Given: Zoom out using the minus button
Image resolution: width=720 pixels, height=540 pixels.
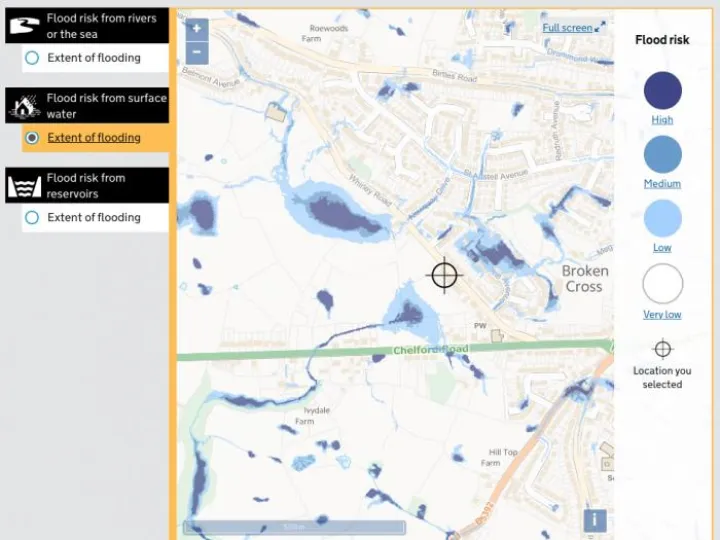Looking at the screenshot, I should point(197,52).
